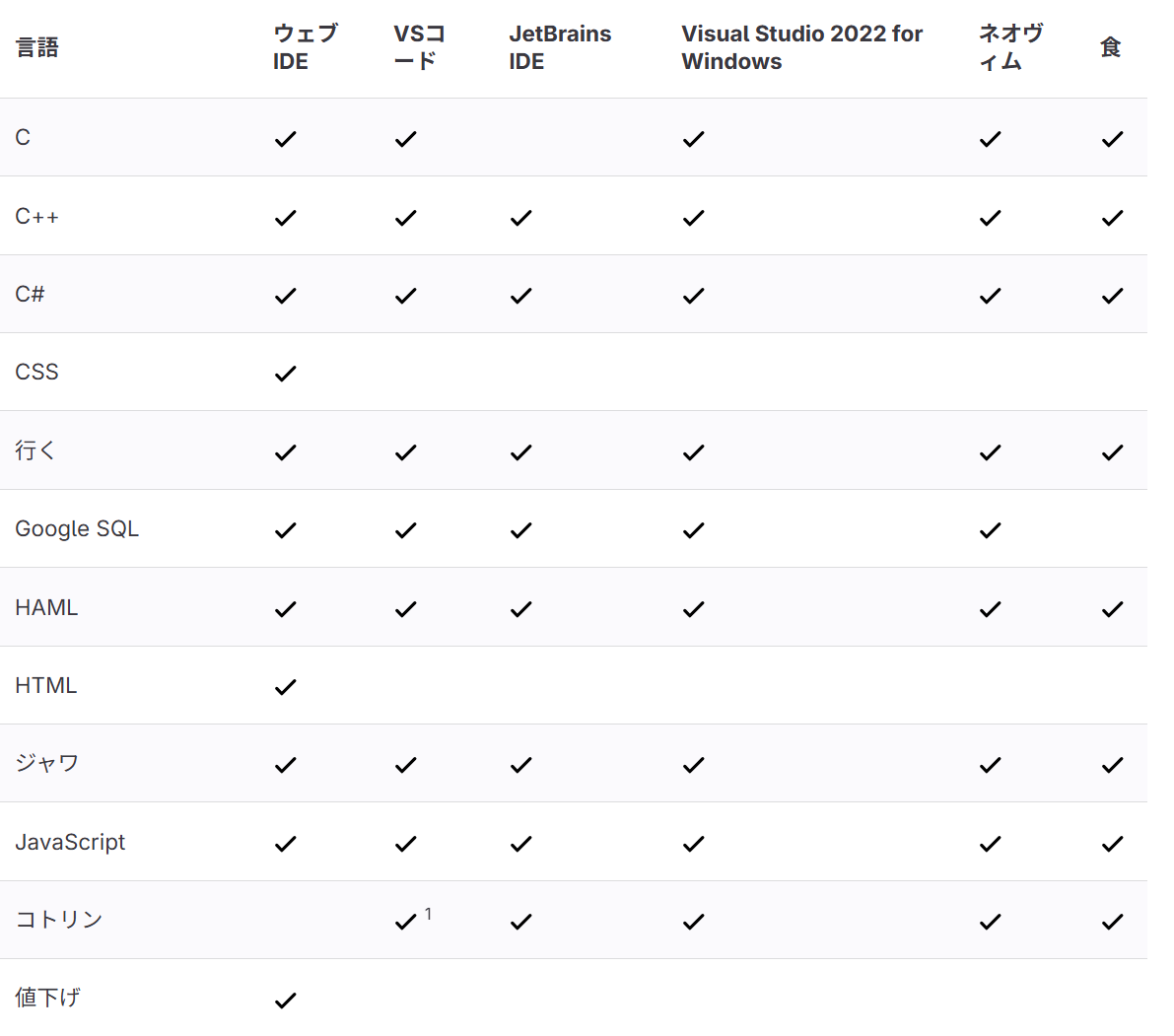Screen dimensions: 1174x1036
Task: Click the JavaScript row label
Action: pyautogui.click(x=70, y=843)
